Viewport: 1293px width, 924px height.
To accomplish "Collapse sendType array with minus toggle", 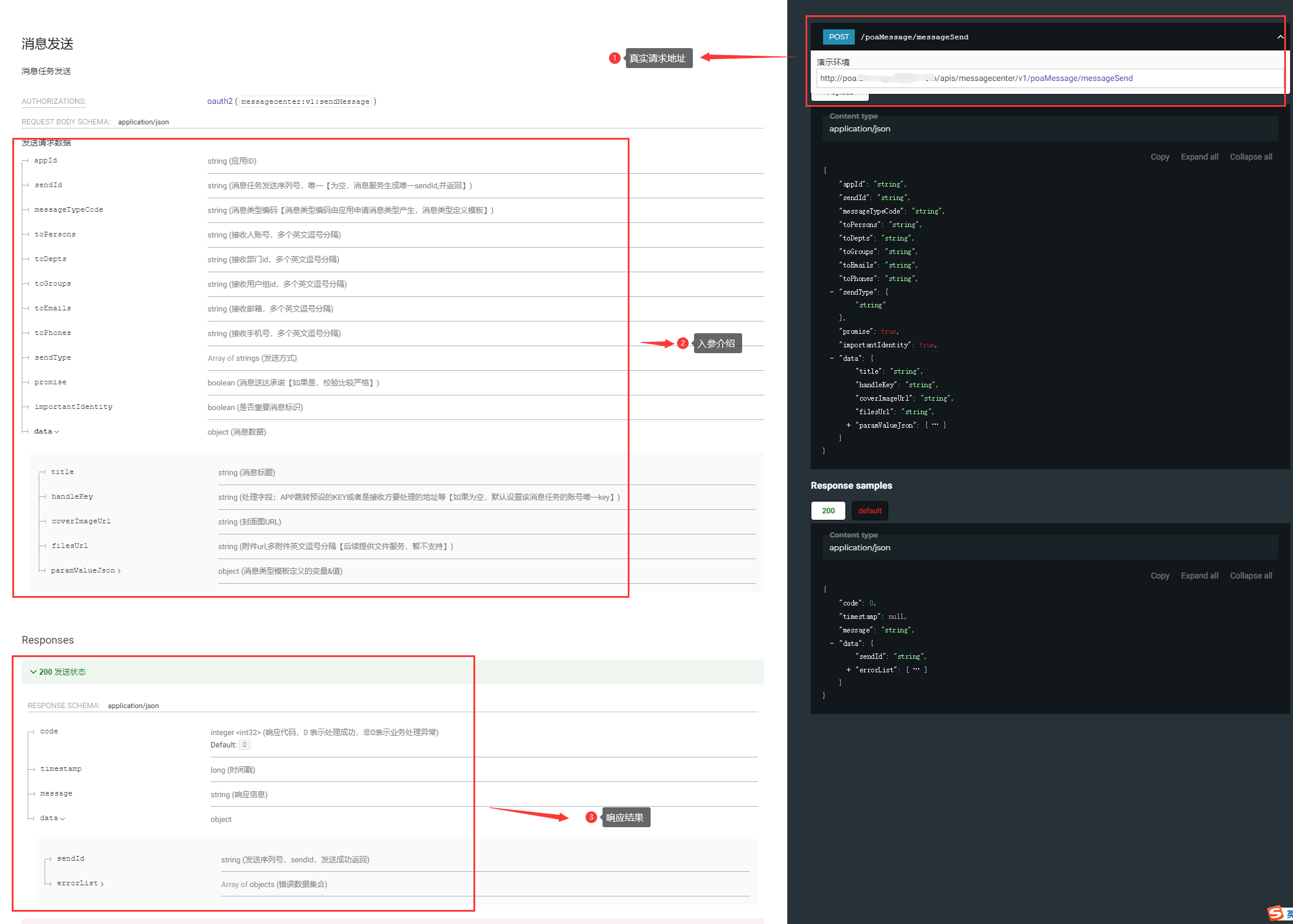I will click(x=832, y=292).
